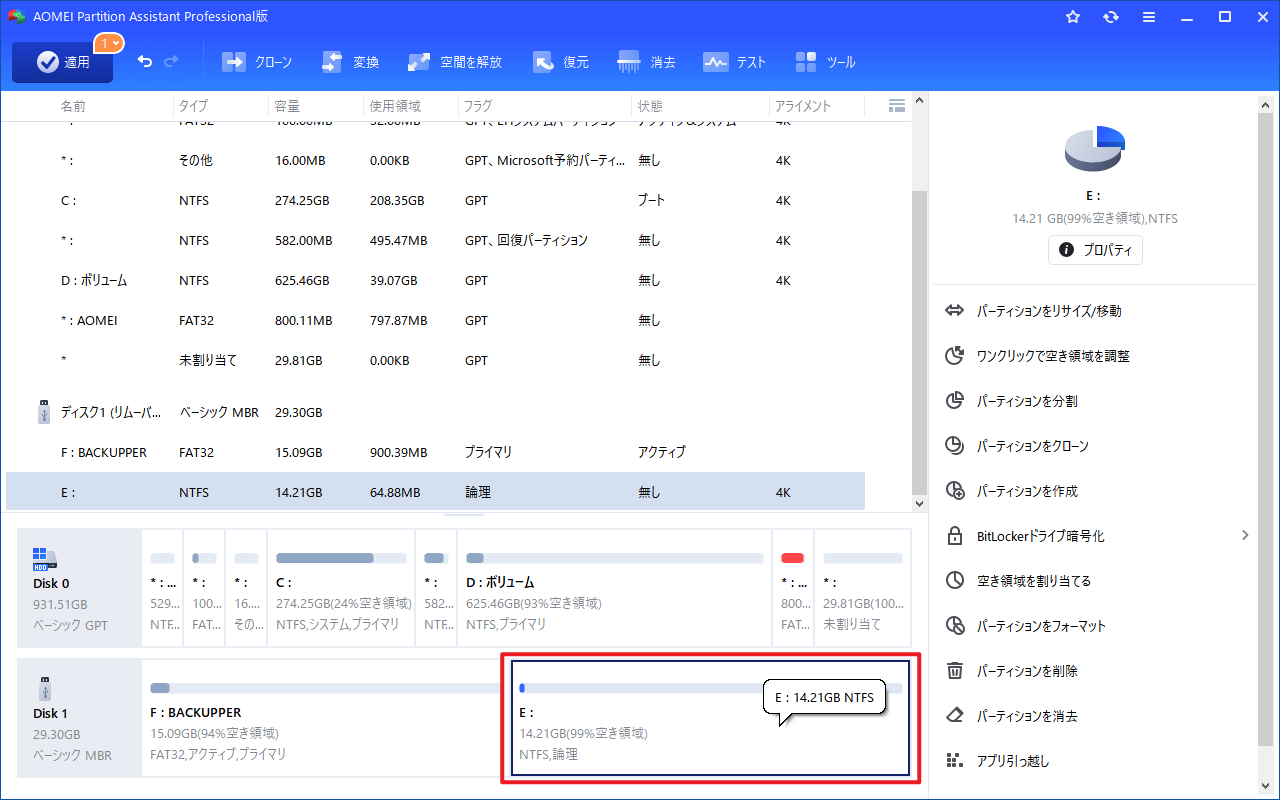This screenshot has width=1280, height=800.
Task: Choose Create Partition (パーティションを作成)
Action: (x=1012, y=491)
